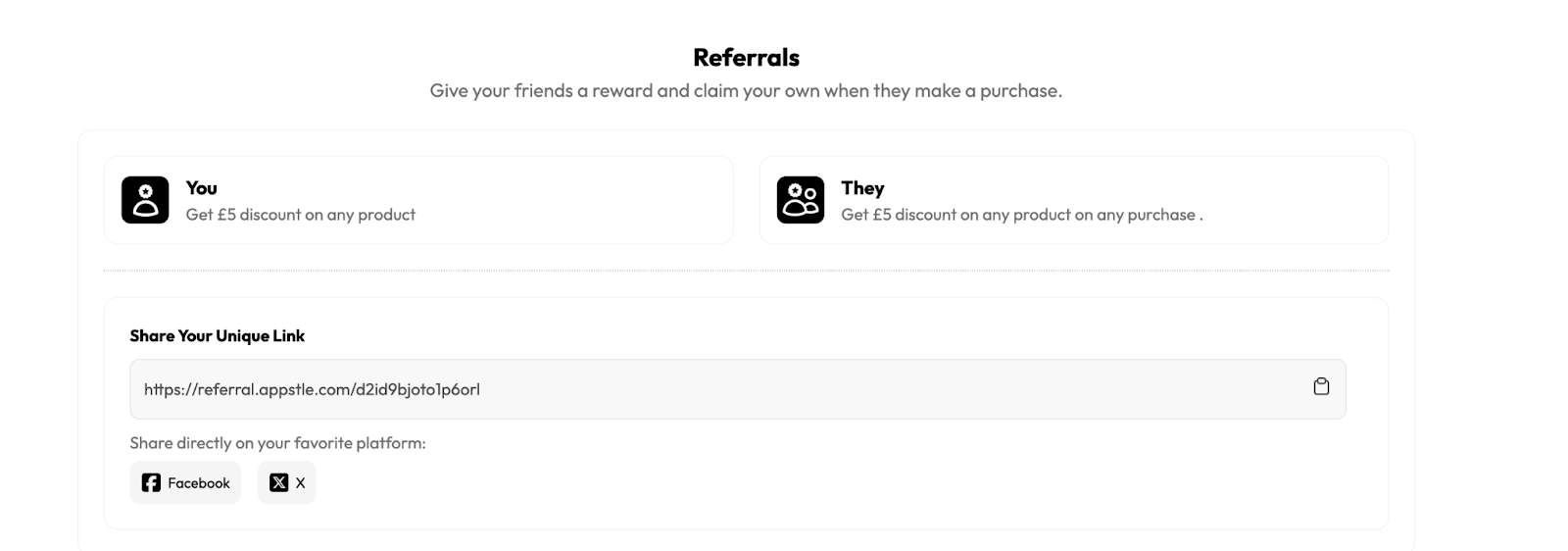Click the 'Share Your Unique Link' heading
Image resolution: width=1568 pixels, height=551 pixels.
(x=217, y=335)
